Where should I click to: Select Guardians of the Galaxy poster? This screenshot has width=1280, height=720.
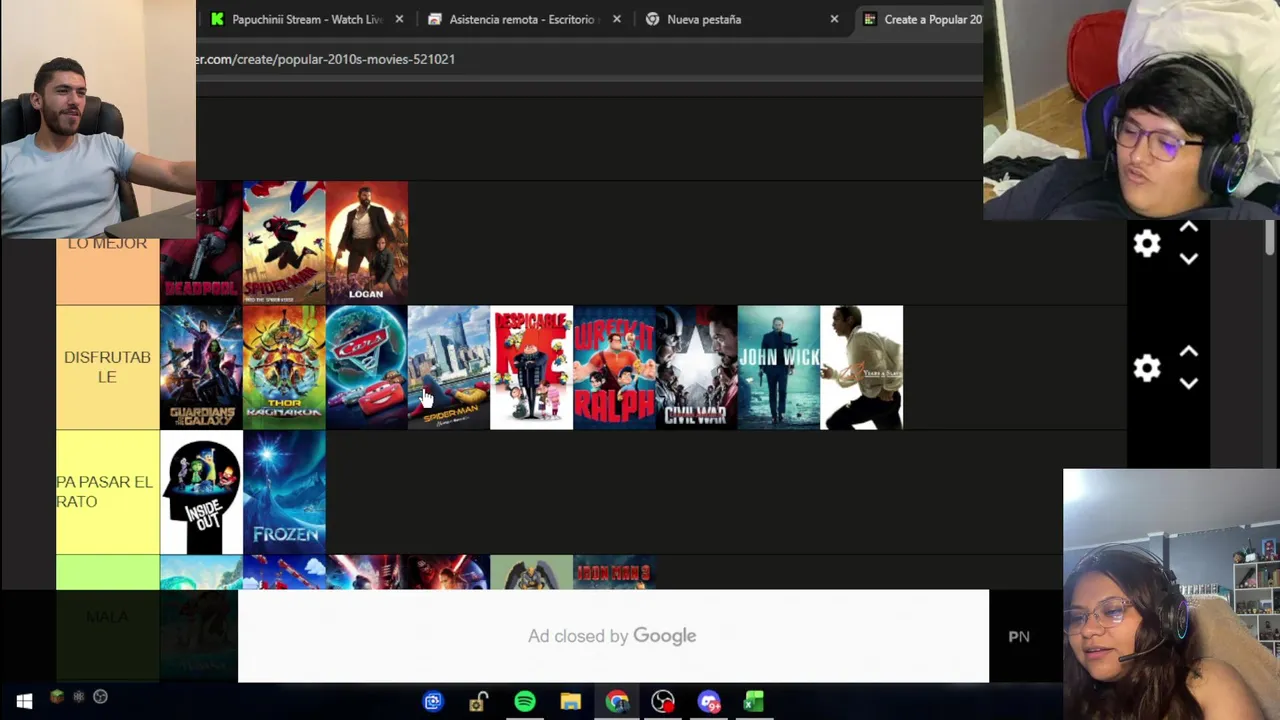(x=201, y=367)
